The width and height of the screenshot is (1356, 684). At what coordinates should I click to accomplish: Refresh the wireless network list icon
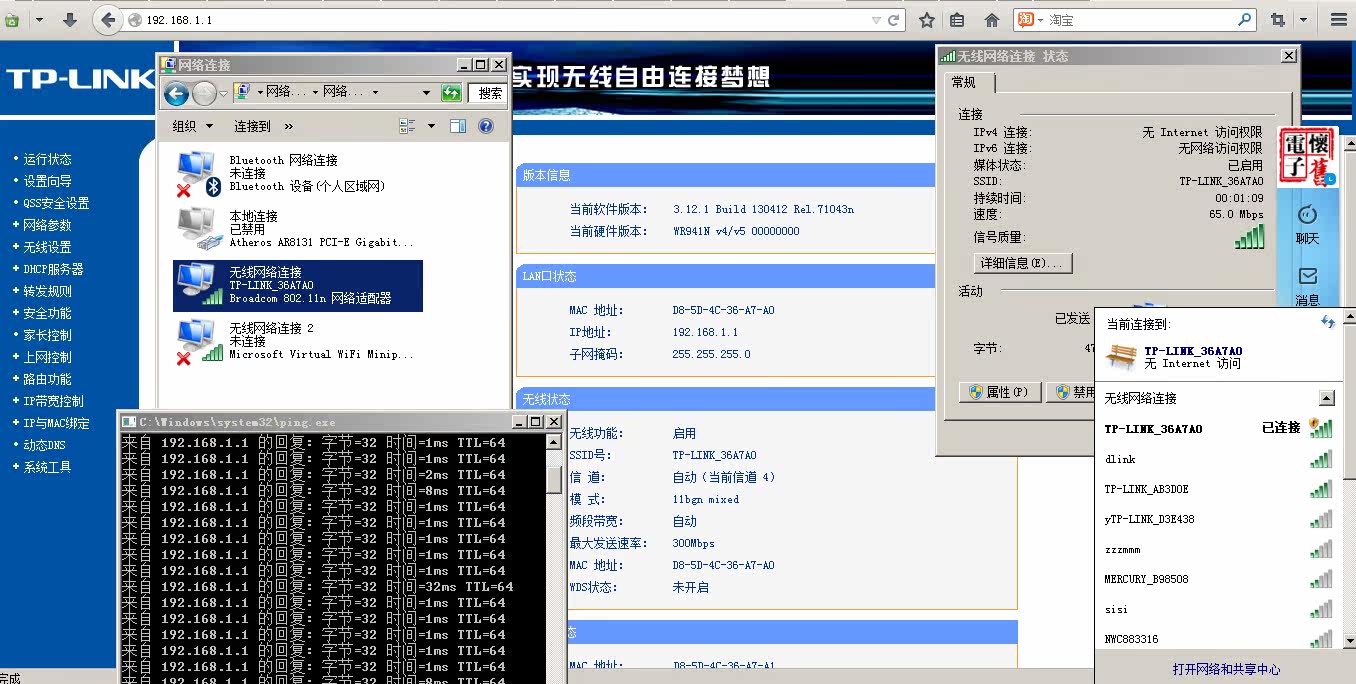coord(1327,322)
